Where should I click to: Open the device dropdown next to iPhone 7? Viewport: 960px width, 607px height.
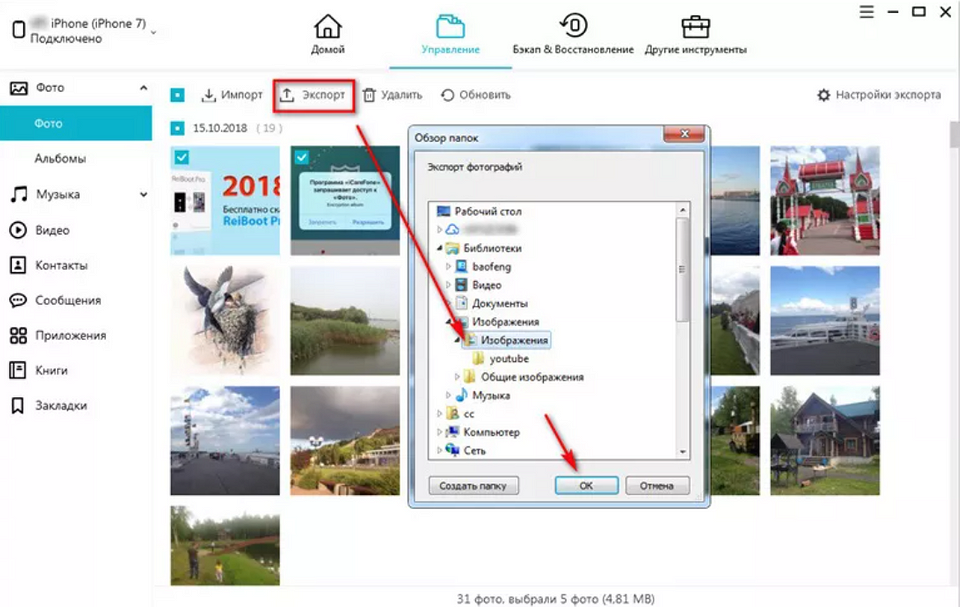tap(153, 32)
